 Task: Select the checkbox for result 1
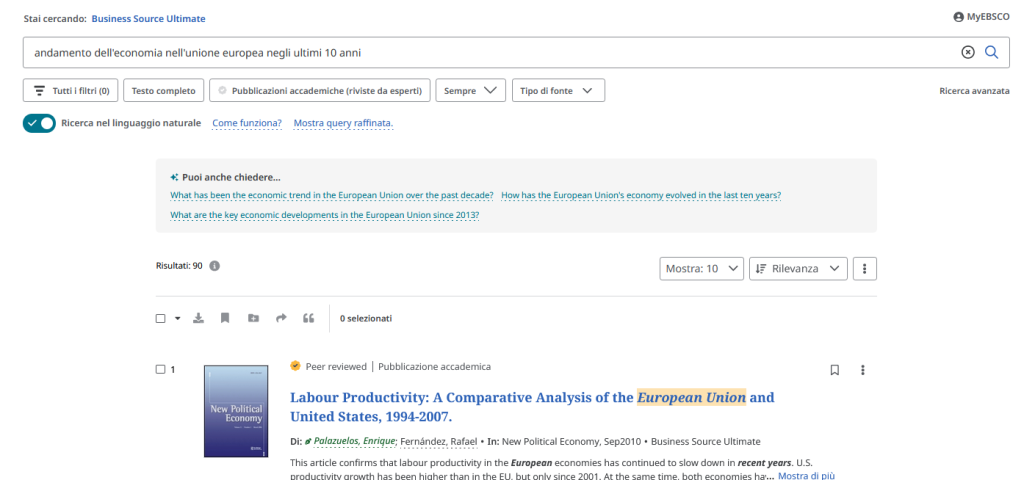click(x=160, y=369)
